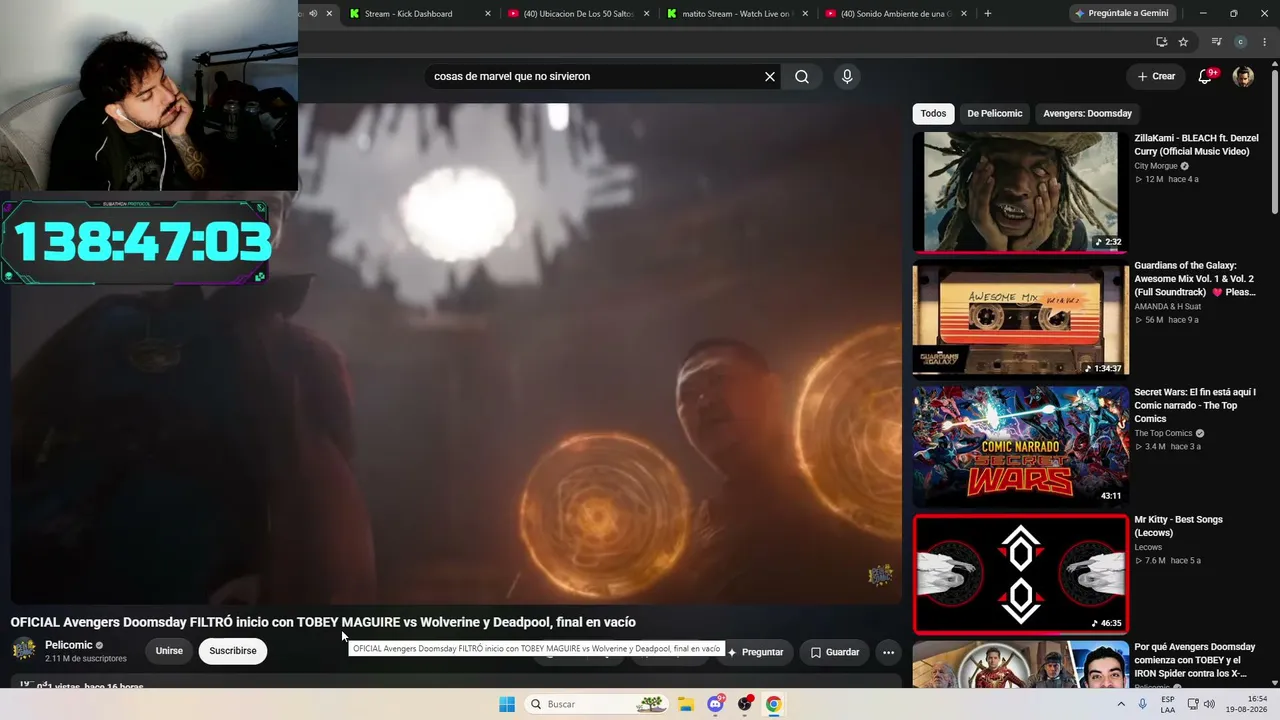Clear the search text with the X icon

point(770,77)
